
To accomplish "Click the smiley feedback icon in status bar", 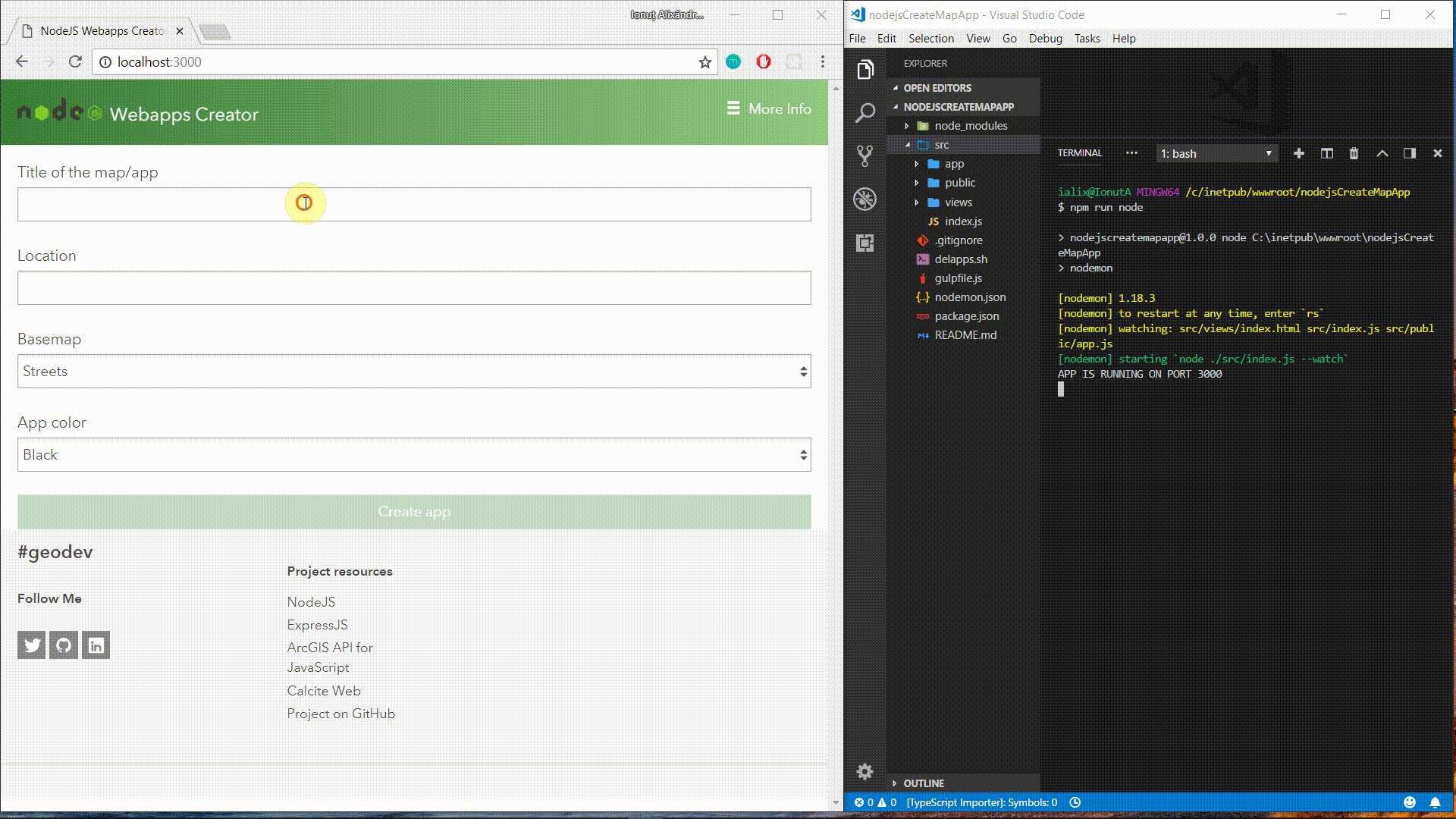I will 1410,802.
